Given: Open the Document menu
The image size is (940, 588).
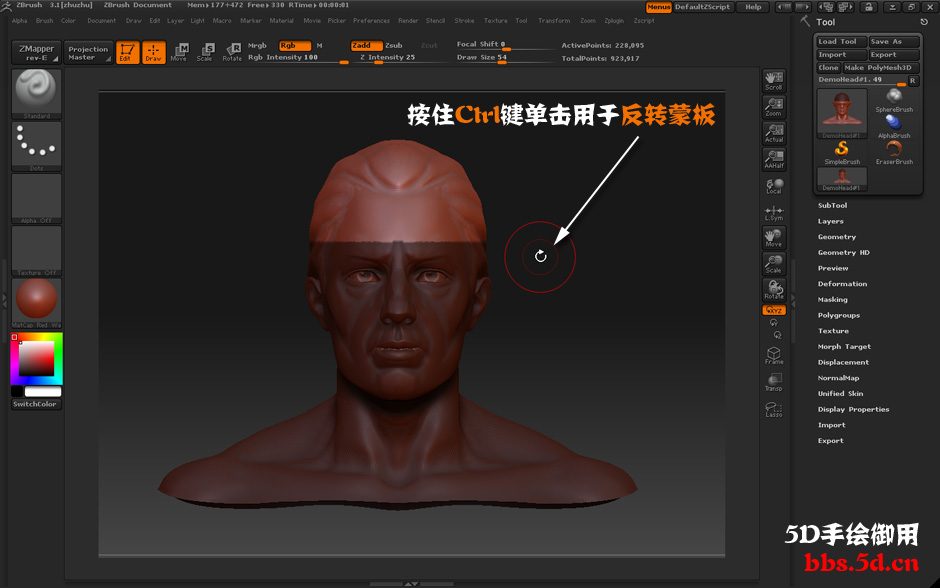Looking at the screenshot, I should (101, 20).
